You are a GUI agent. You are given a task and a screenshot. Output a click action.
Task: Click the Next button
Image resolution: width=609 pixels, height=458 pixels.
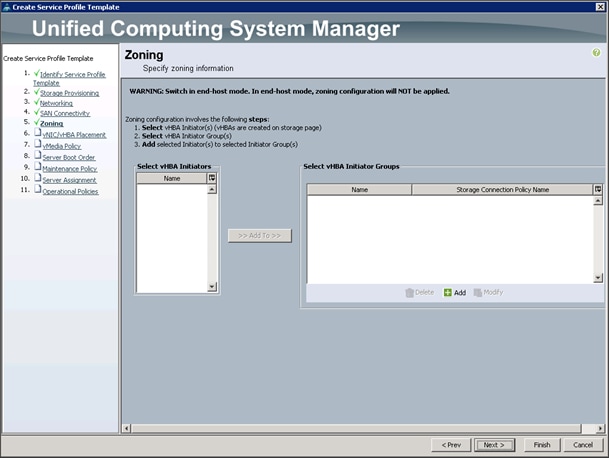(494, 445)
